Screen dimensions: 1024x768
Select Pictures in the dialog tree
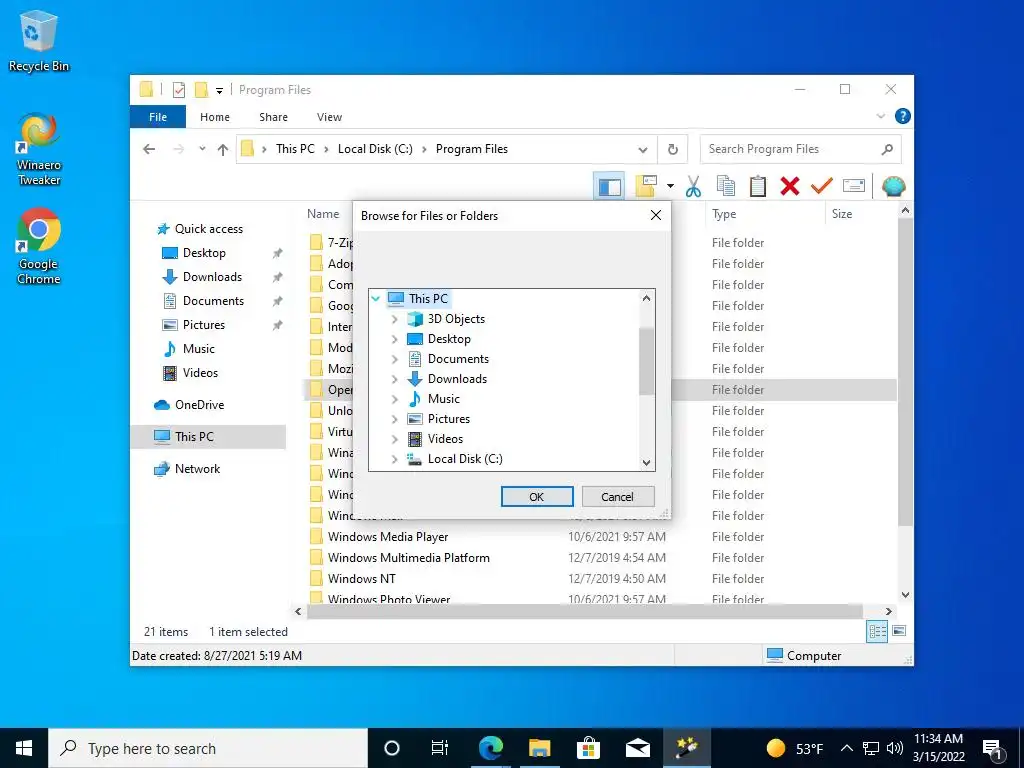pos(449,419)
